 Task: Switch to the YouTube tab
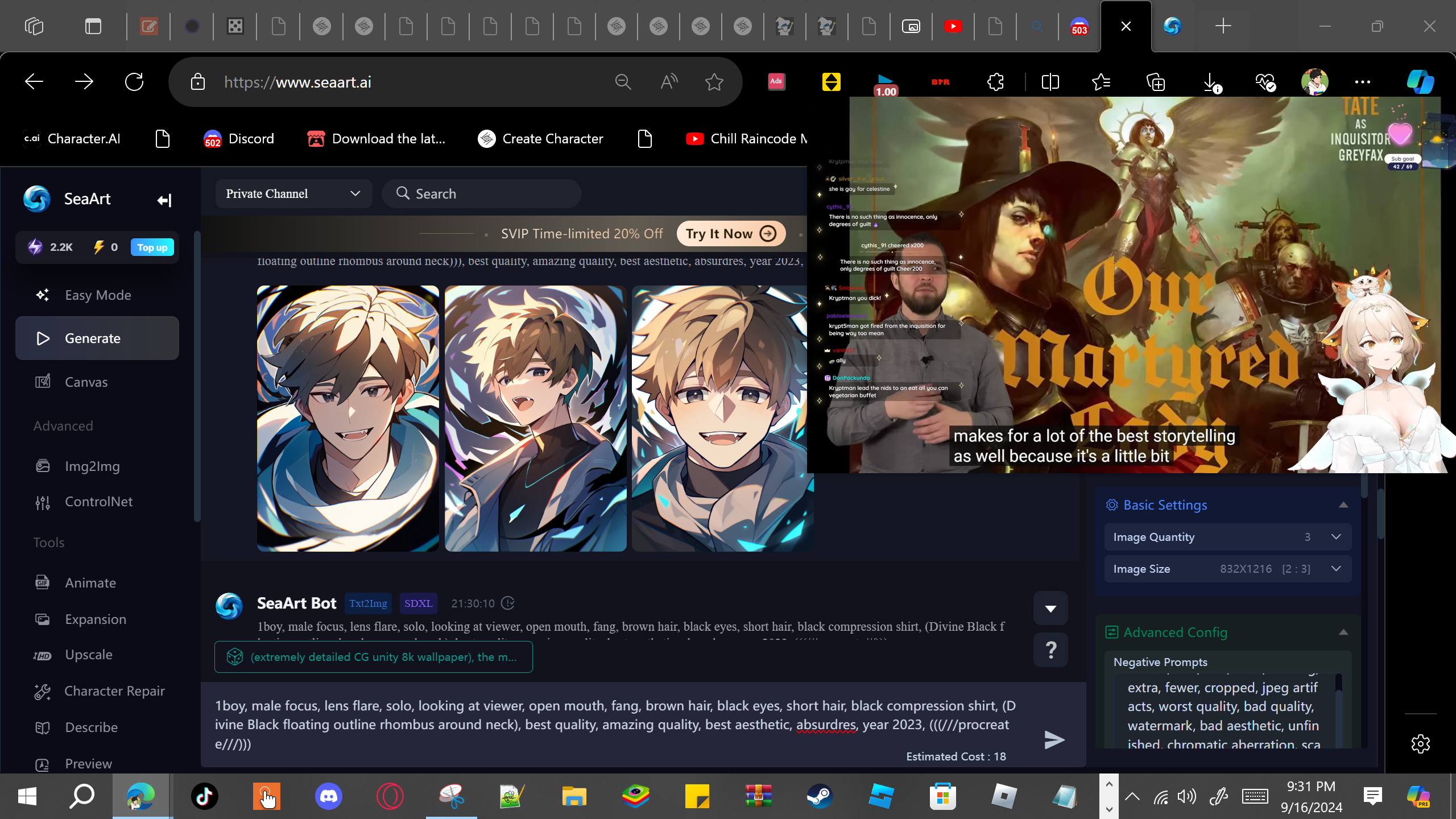pos(953,26)
